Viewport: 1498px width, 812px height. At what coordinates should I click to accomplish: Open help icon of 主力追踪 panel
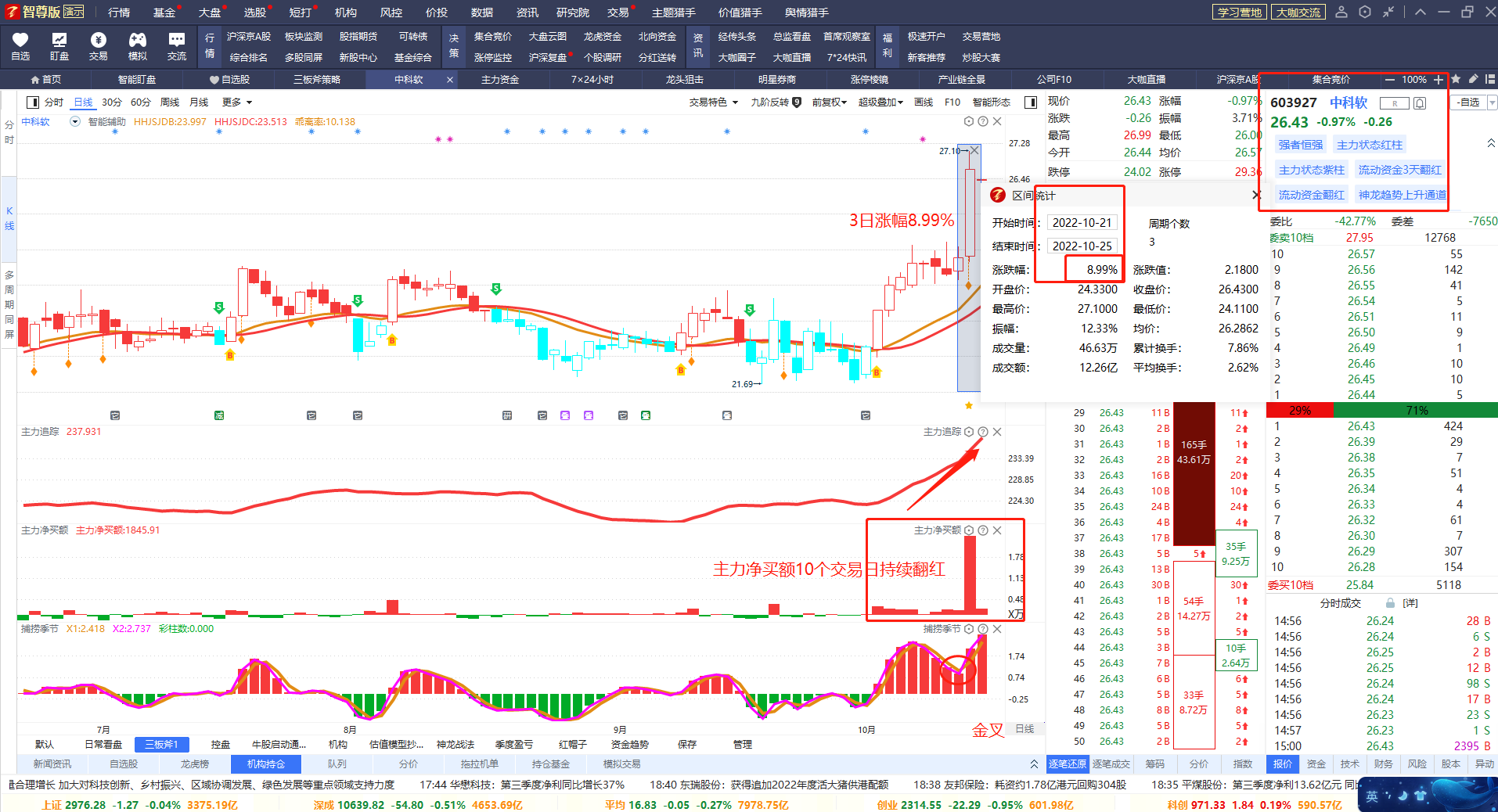(983, 432)
